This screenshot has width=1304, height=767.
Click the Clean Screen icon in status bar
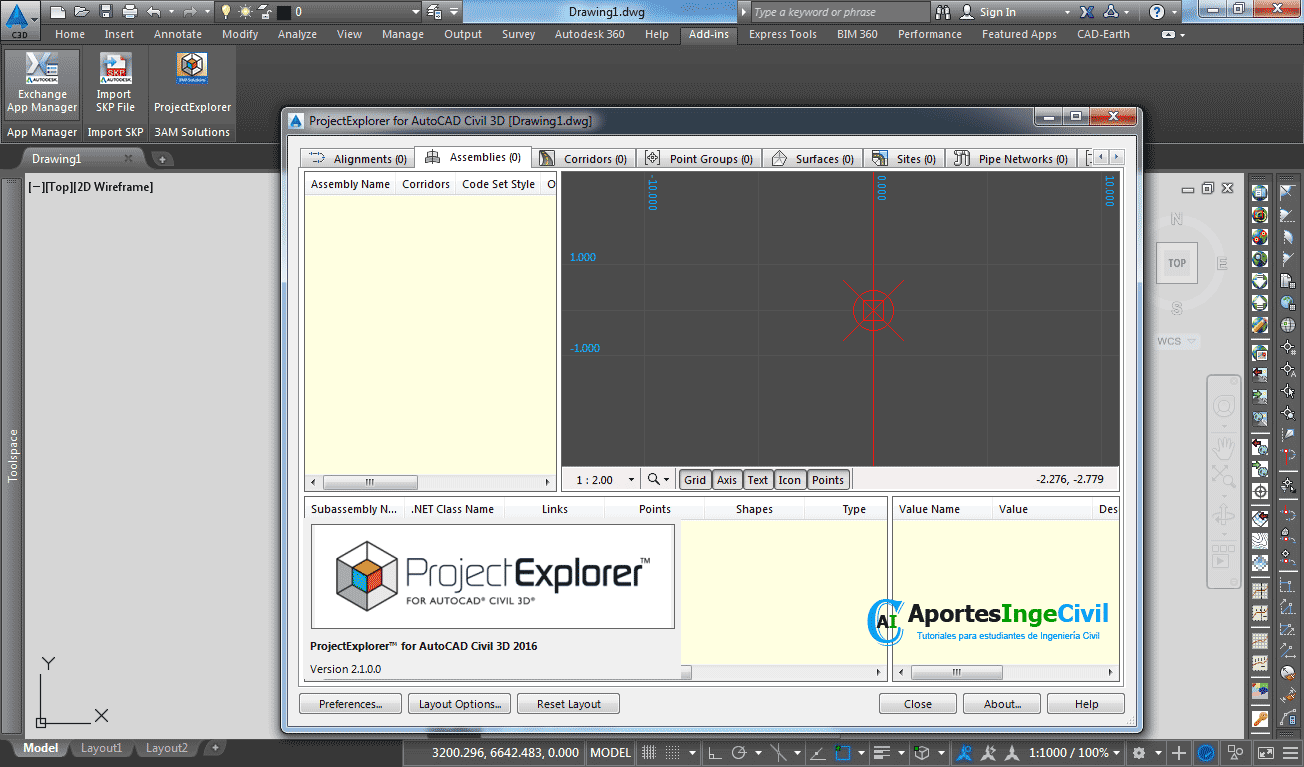(x=1265, y=752)
